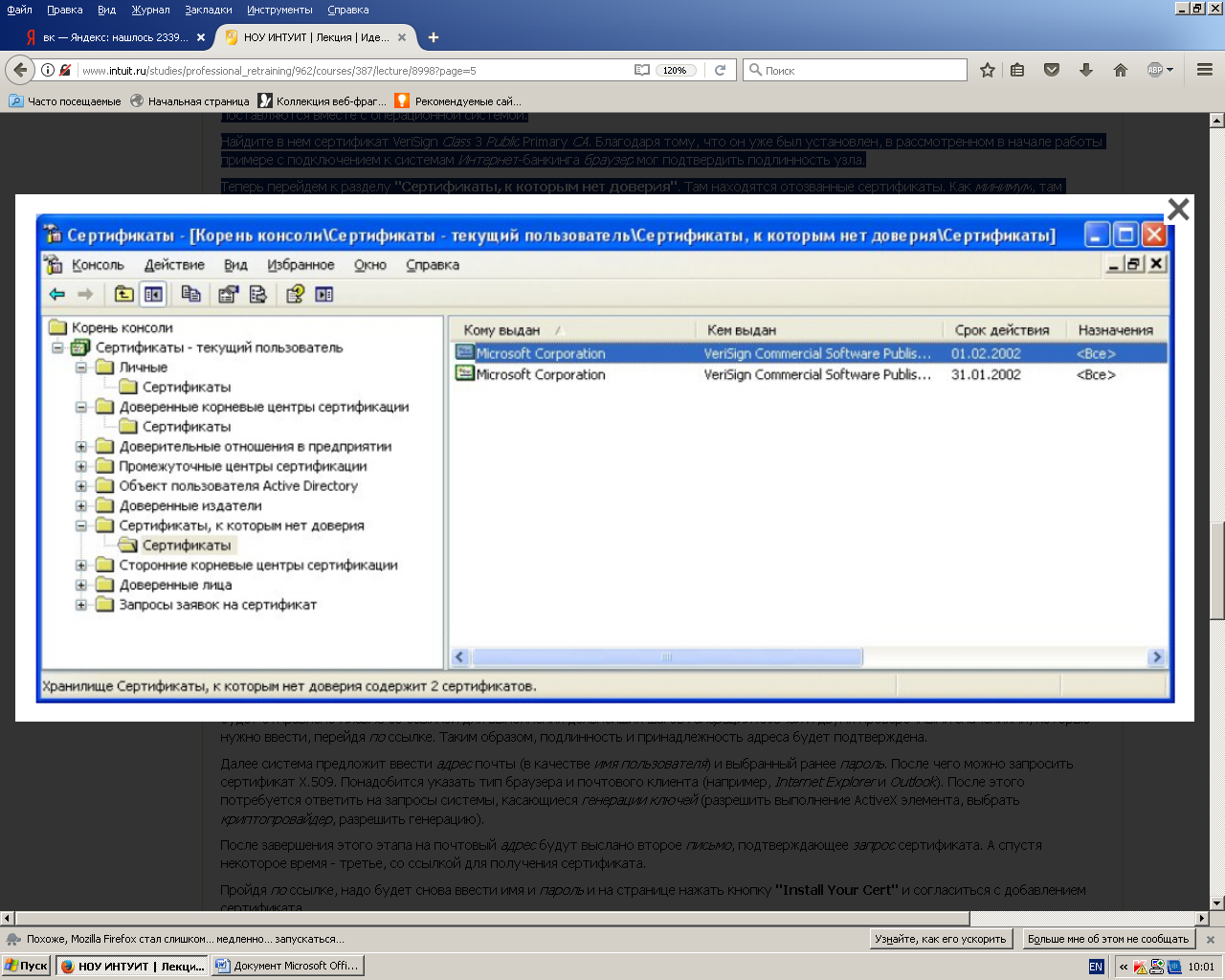This screenshot has height=980, width=1225.
Task: Open Firefox Закладки menu
Action: click(x=208, y=10)
